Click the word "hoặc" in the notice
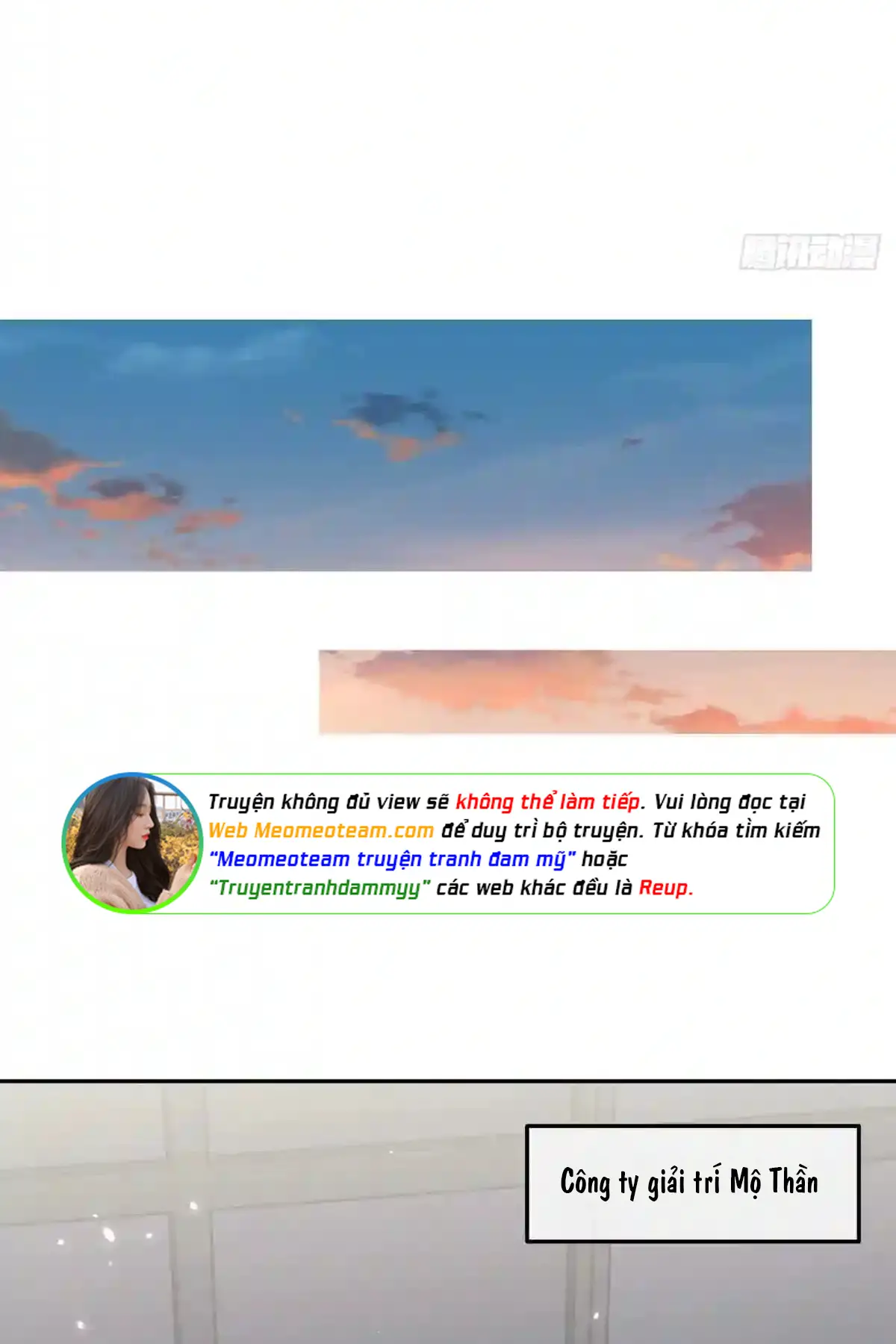The image size is (896, 1344). click(604, 859)
